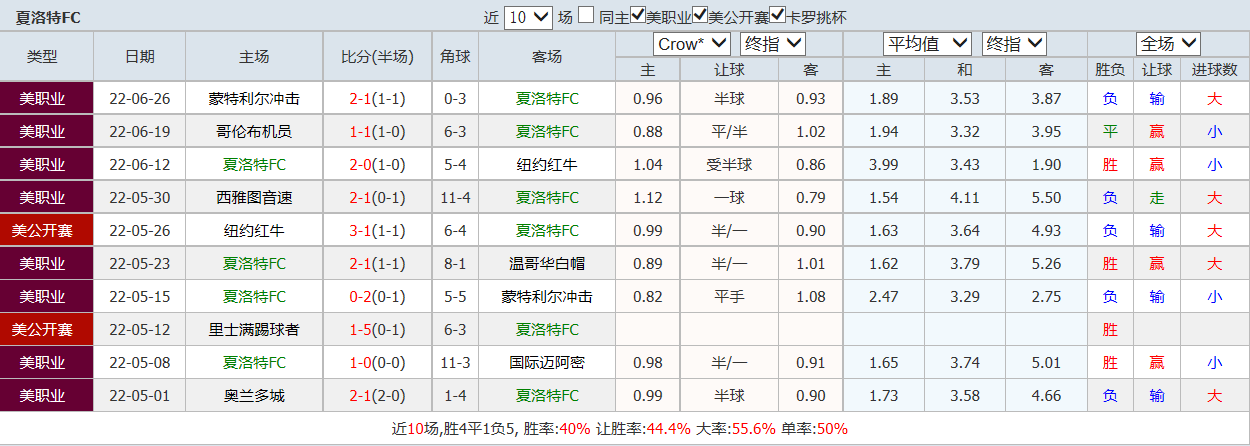The height and width of the screenshot is (446, 1250).
Task: Click the date 22-05-08
Action: point(139,363)
